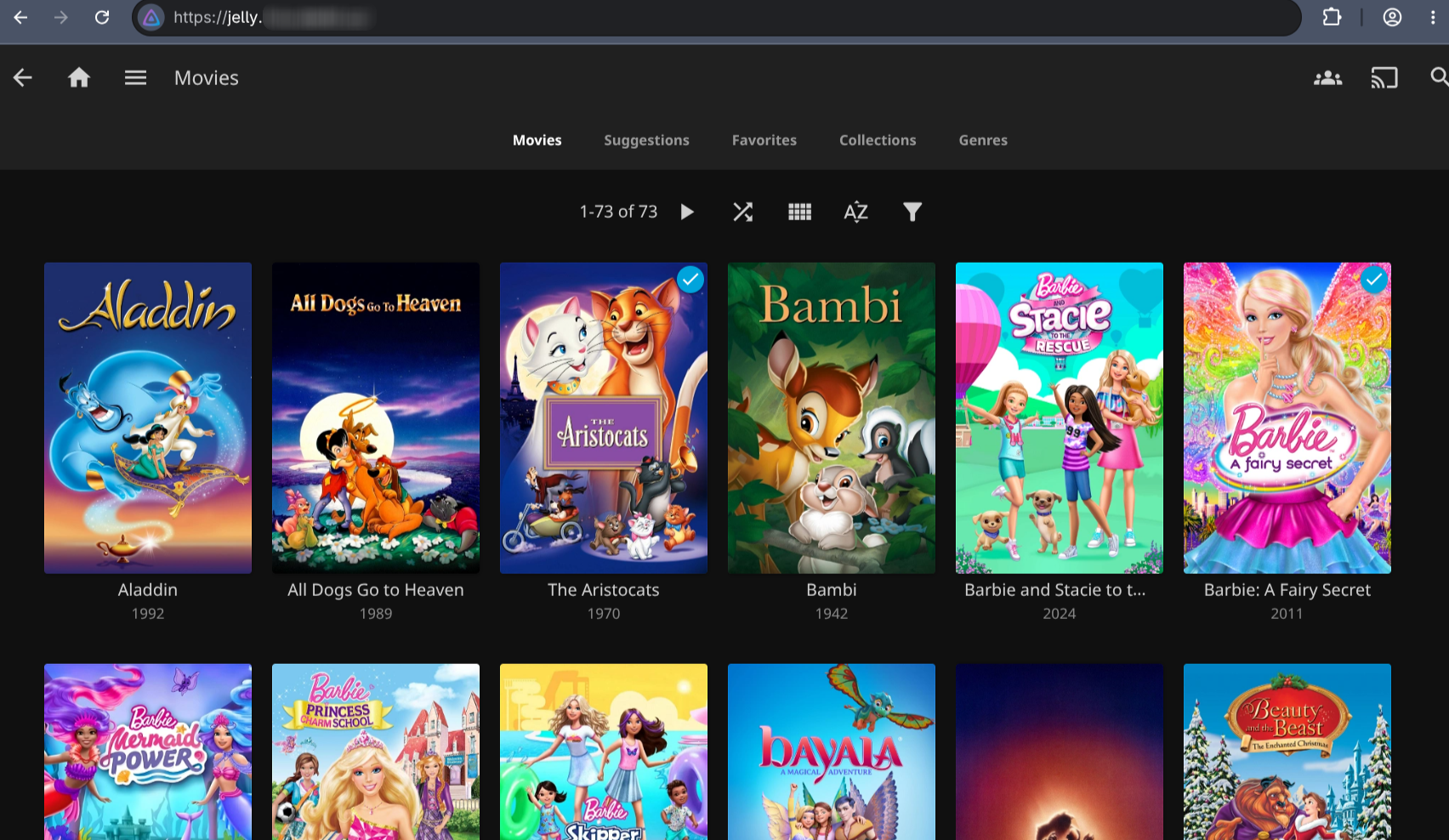Click the year 2011 under Barbie: A Fairy Secret
The width and height of the screenshot is (1449, 840).
pos(1287,614)
